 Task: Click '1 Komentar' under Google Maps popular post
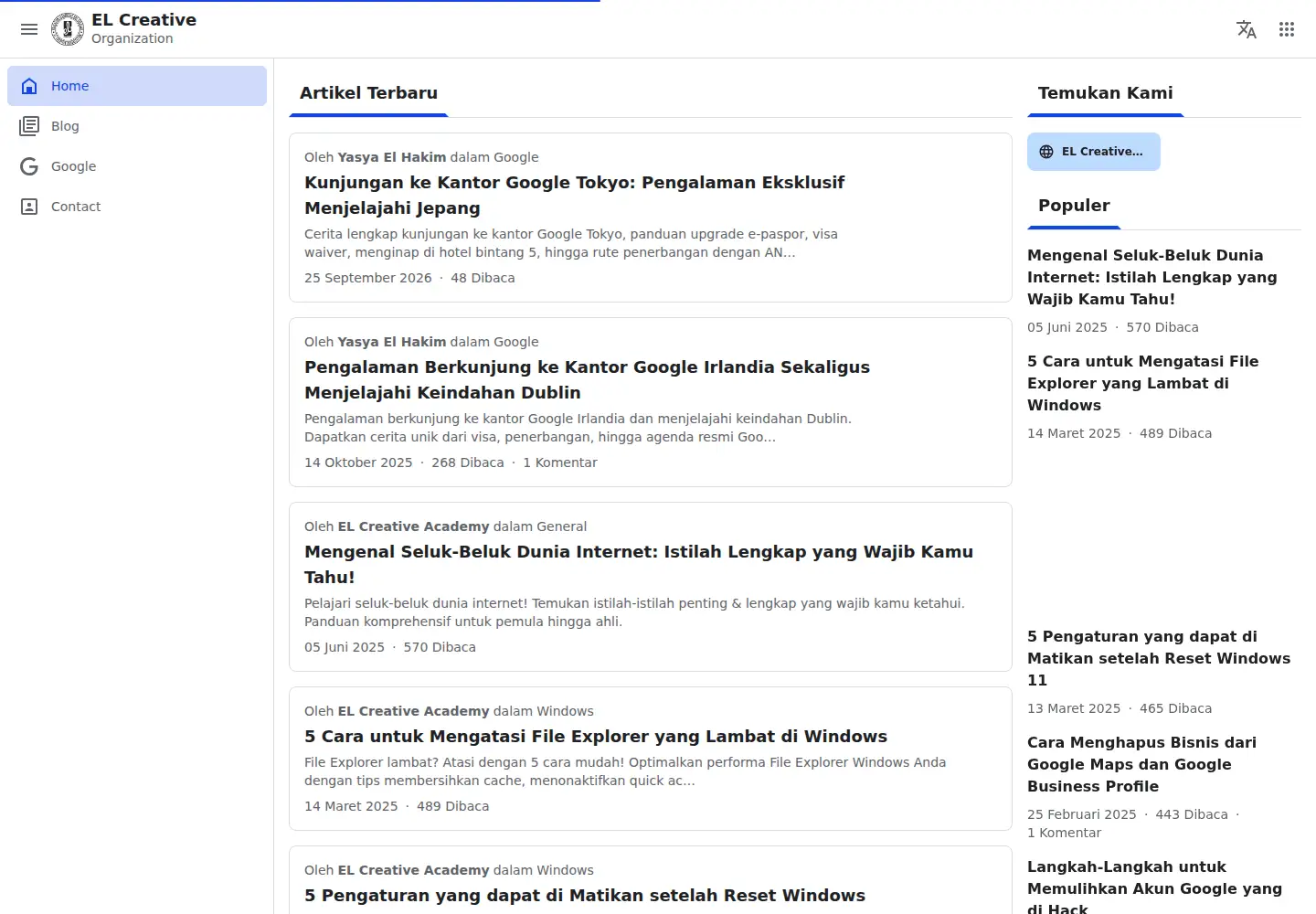(x=1065, y=833)
